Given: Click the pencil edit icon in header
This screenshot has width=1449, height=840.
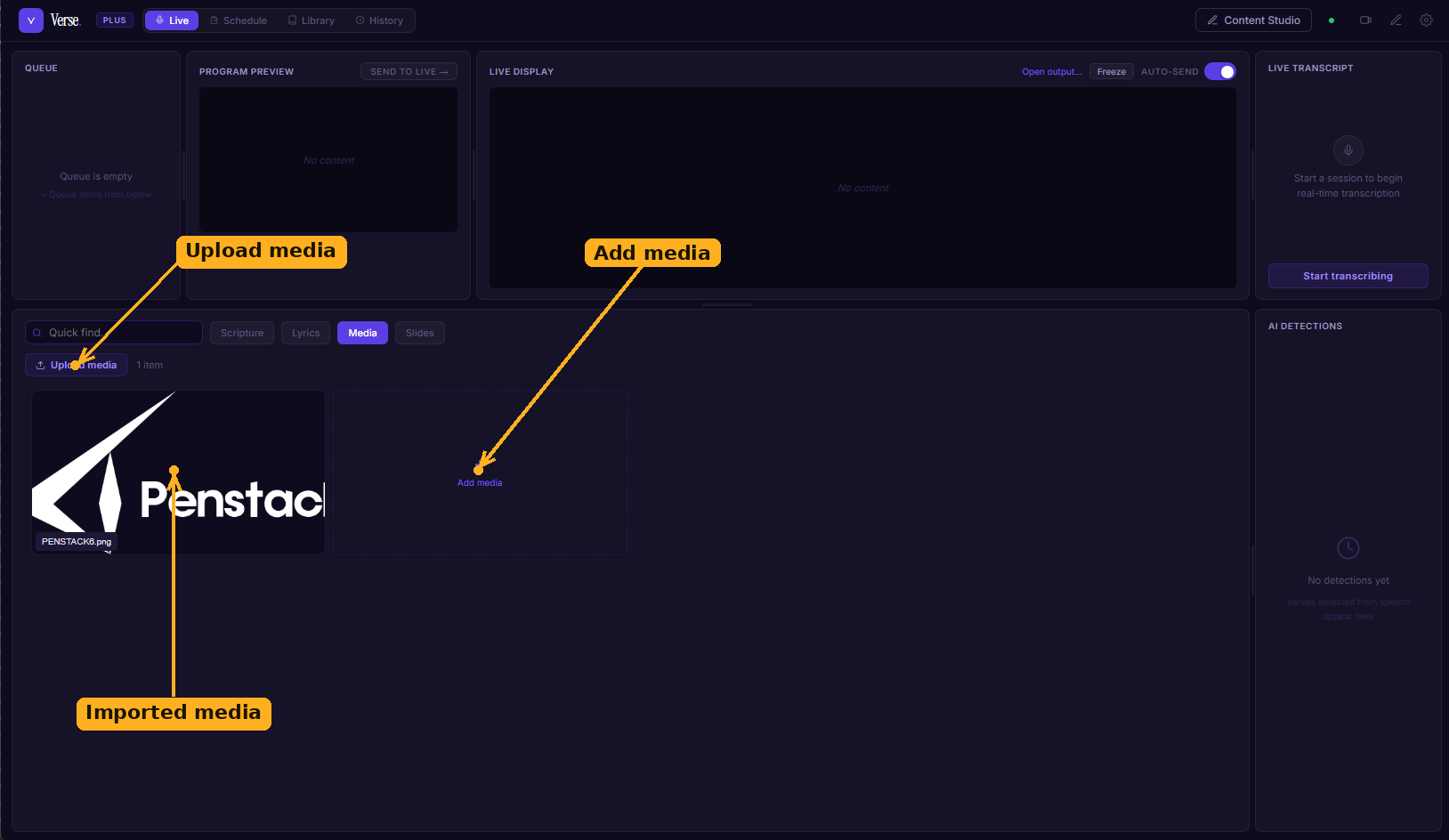Looking at the screenshot, I should 1396,20.
